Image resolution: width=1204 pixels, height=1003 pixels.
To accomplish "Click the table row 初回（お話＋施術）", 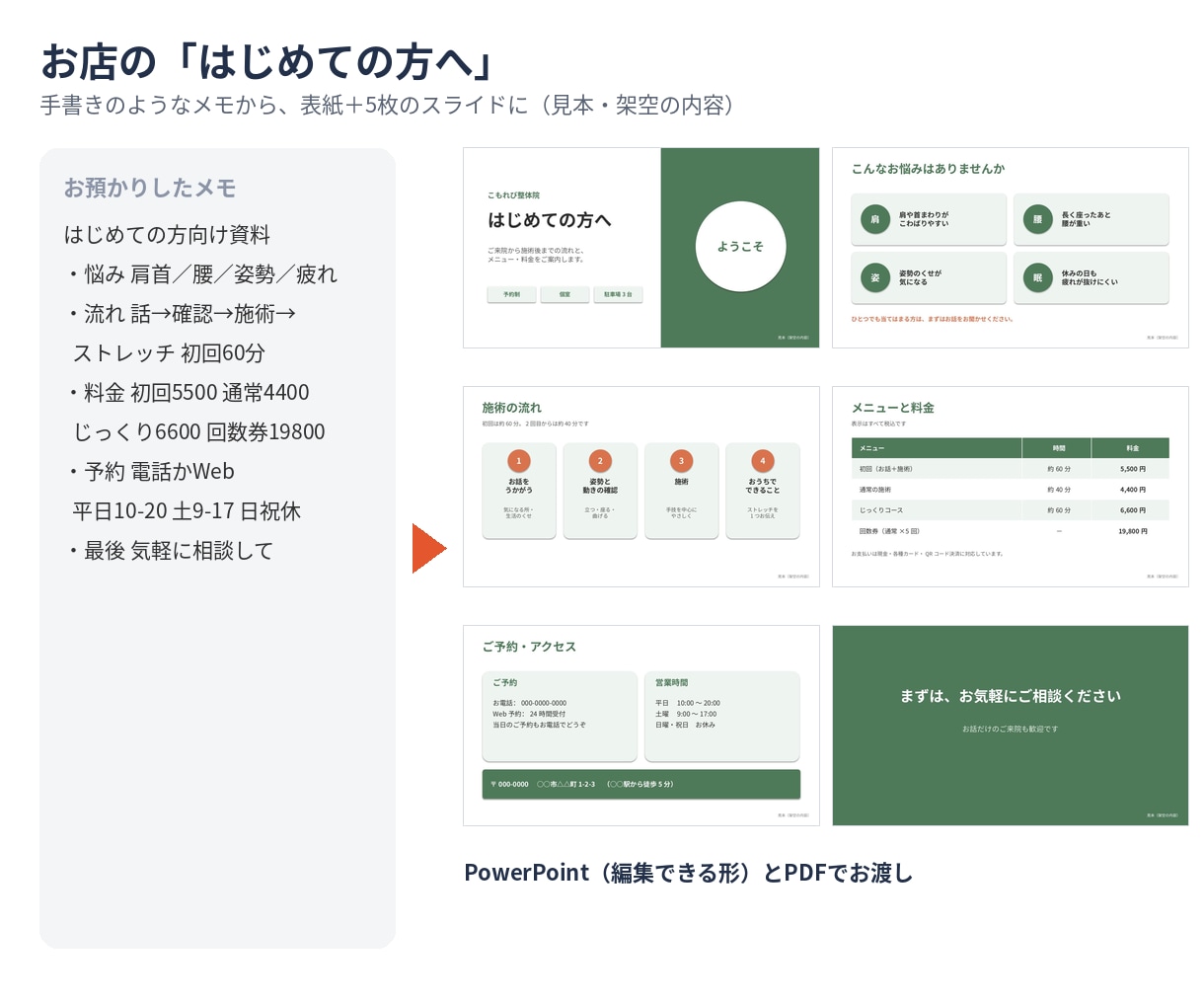I will (1011, 469).
